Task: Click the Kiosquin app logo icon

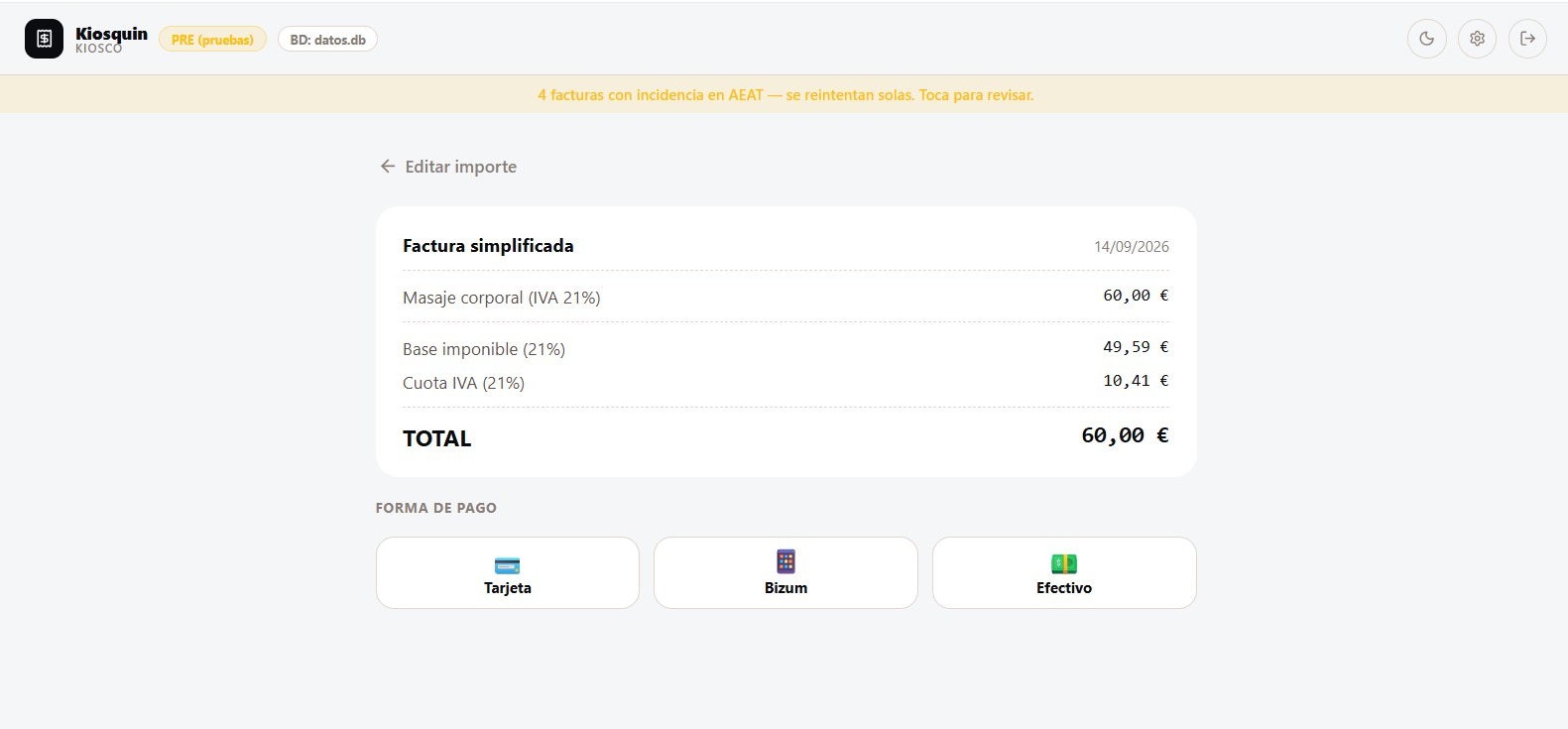Action: tap(44, 39)
